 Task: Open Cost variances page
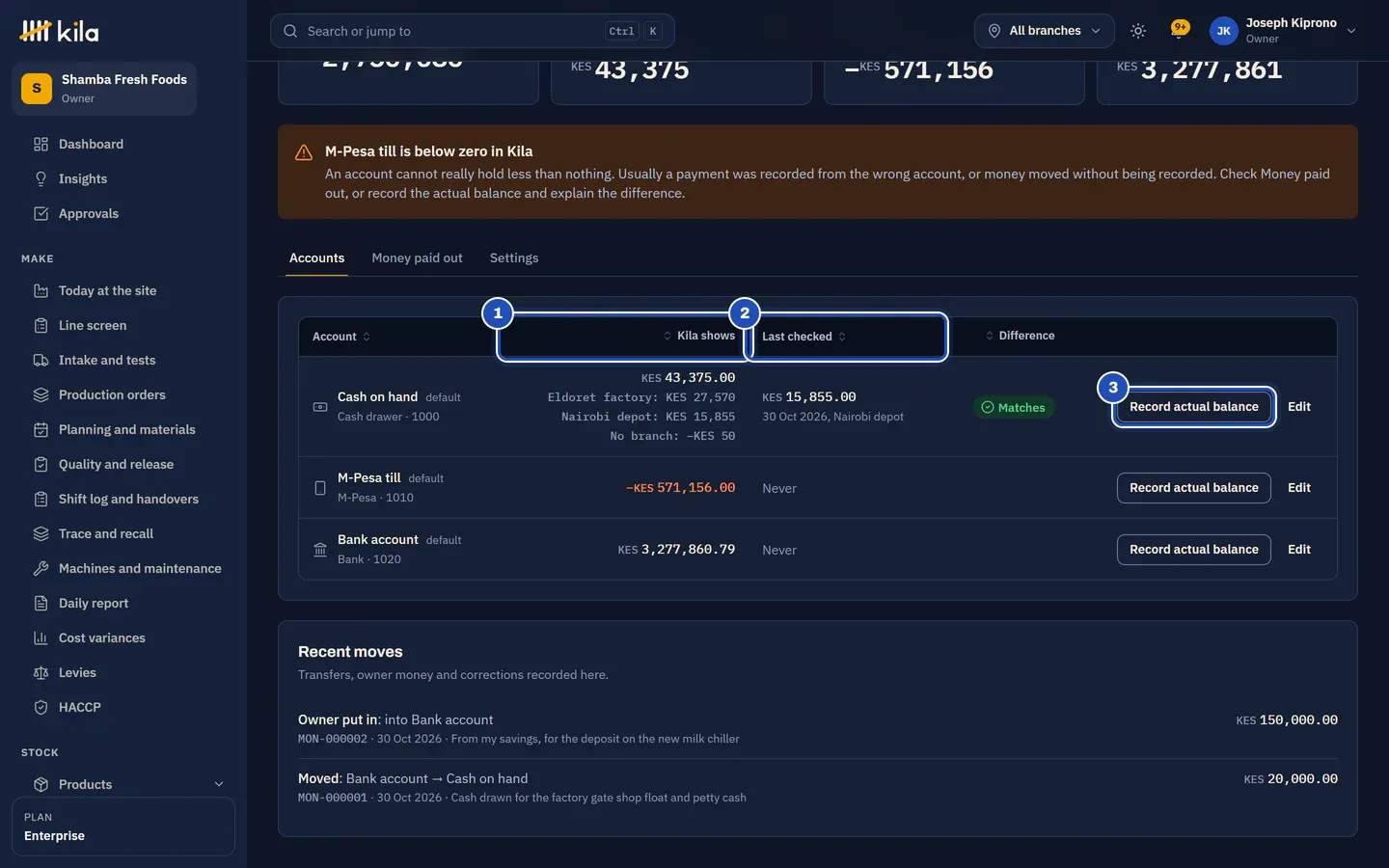(123, 637)
